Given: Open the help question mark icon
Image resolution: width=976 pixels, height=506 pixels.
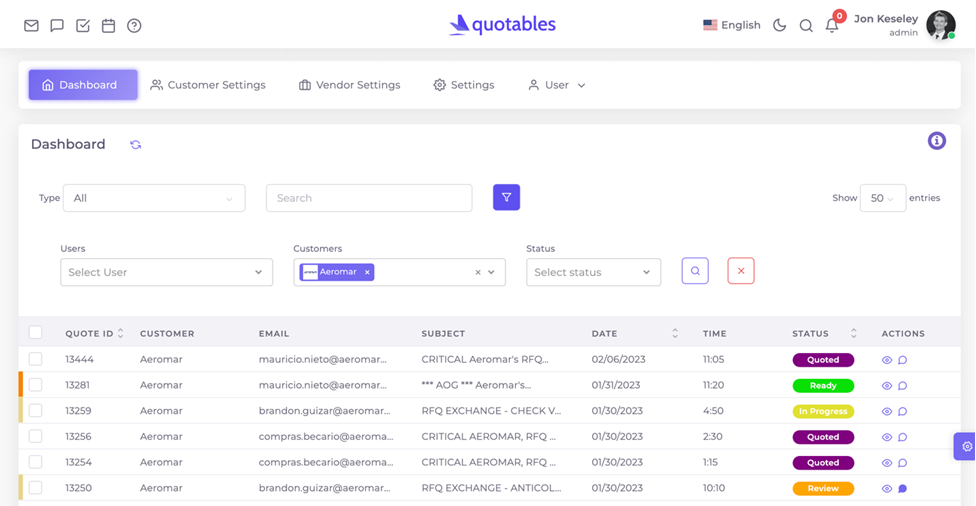Looking at the screenshot, I should (134, 26).
